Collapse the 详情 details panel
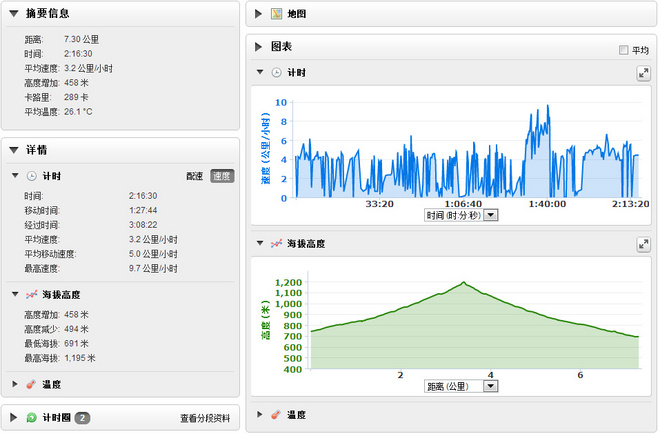Screen dimensions: 660x434 (14, 150)
